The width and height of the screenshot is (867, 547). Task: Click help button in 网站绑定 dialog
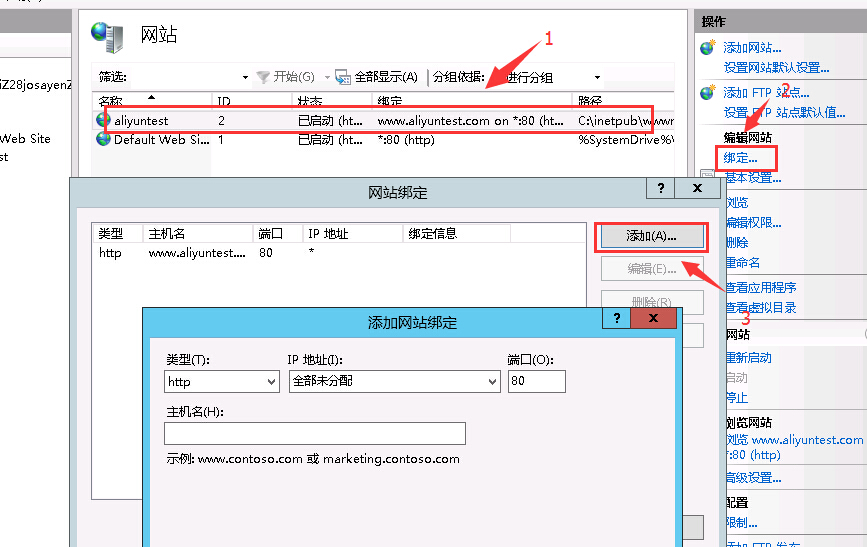(660, 188)
